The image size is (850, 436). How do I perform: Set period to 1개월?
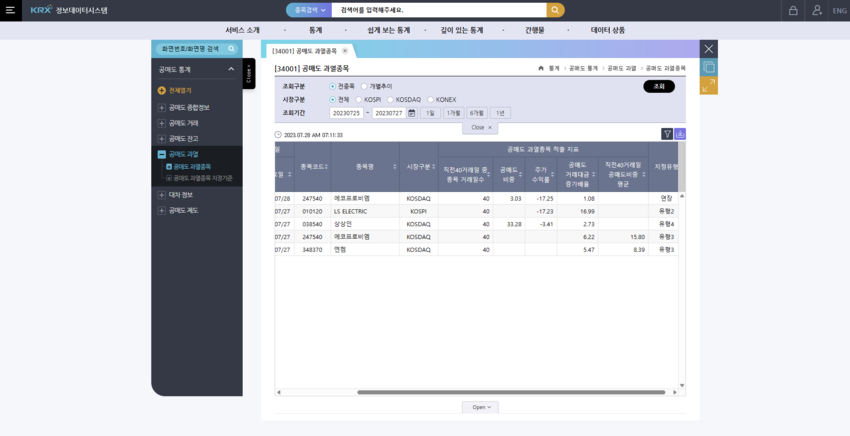click(454, 113)
